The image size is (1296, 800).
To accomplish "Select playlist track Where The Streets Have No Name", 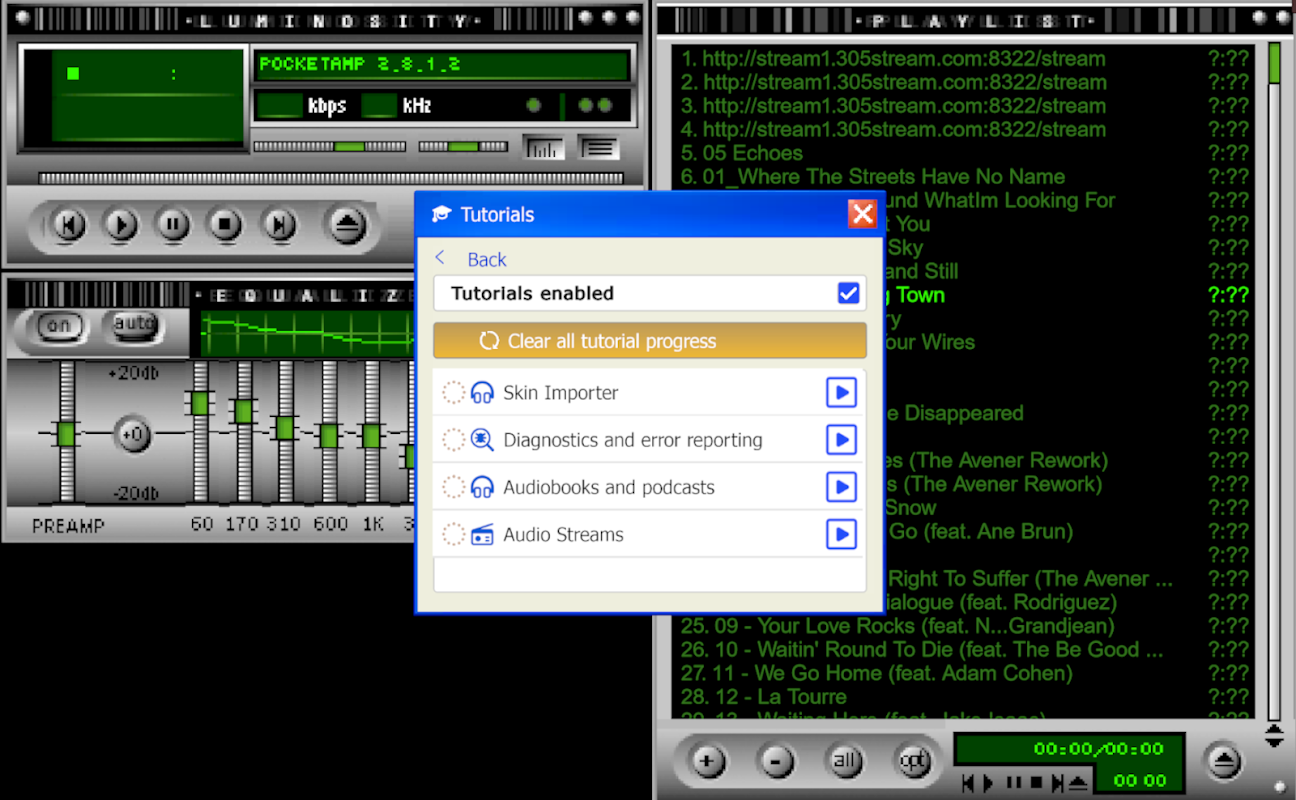I will (964, 177).
